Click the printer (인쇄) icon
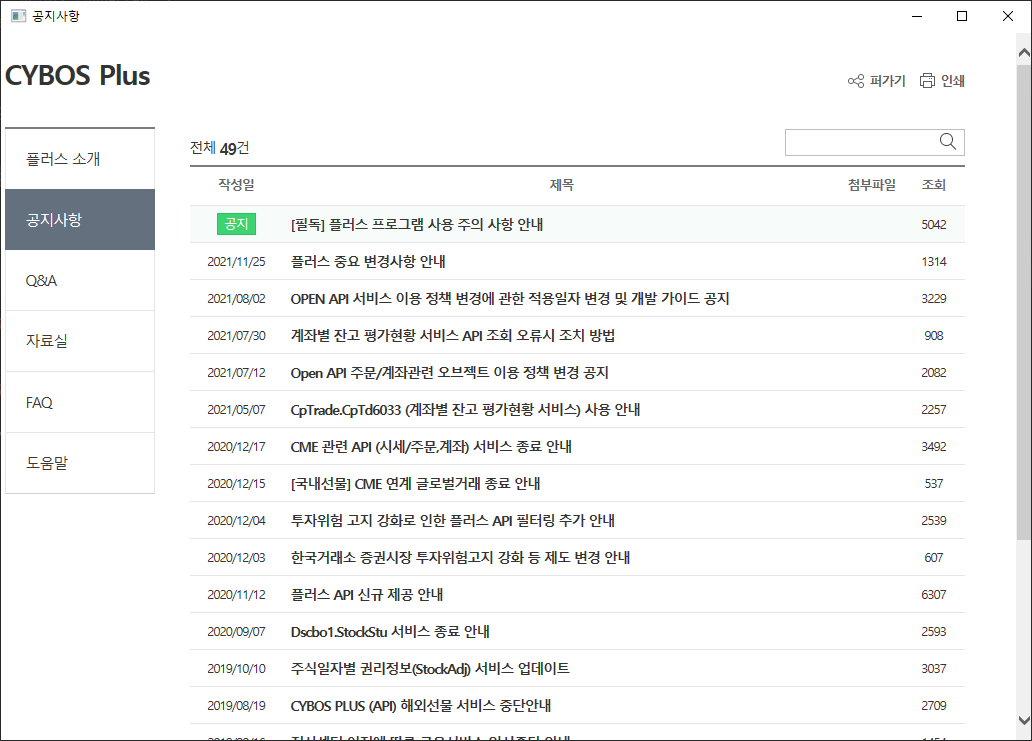Image resolution: width=1032 pixels, height=741 pixels. (x=927, y=81)
